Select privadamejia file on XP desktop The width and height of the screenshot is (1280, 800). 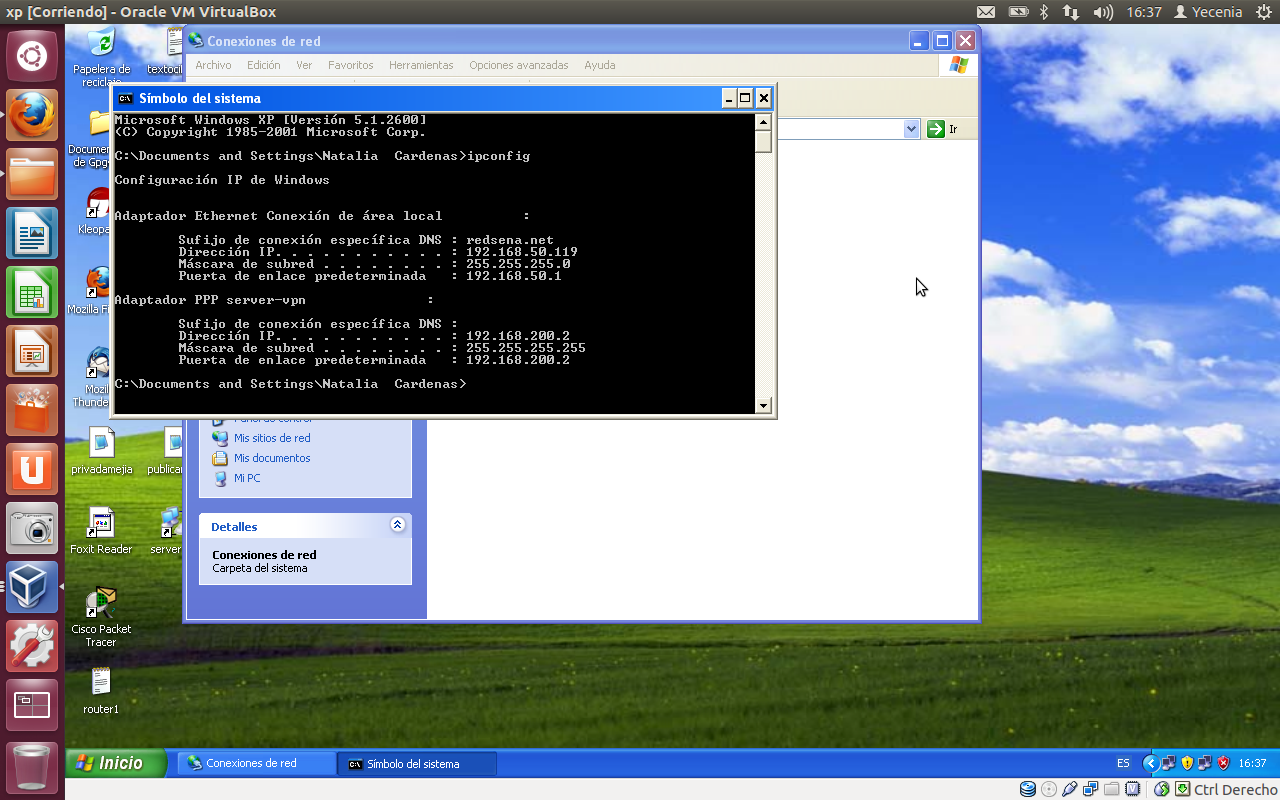click(101, 451)
